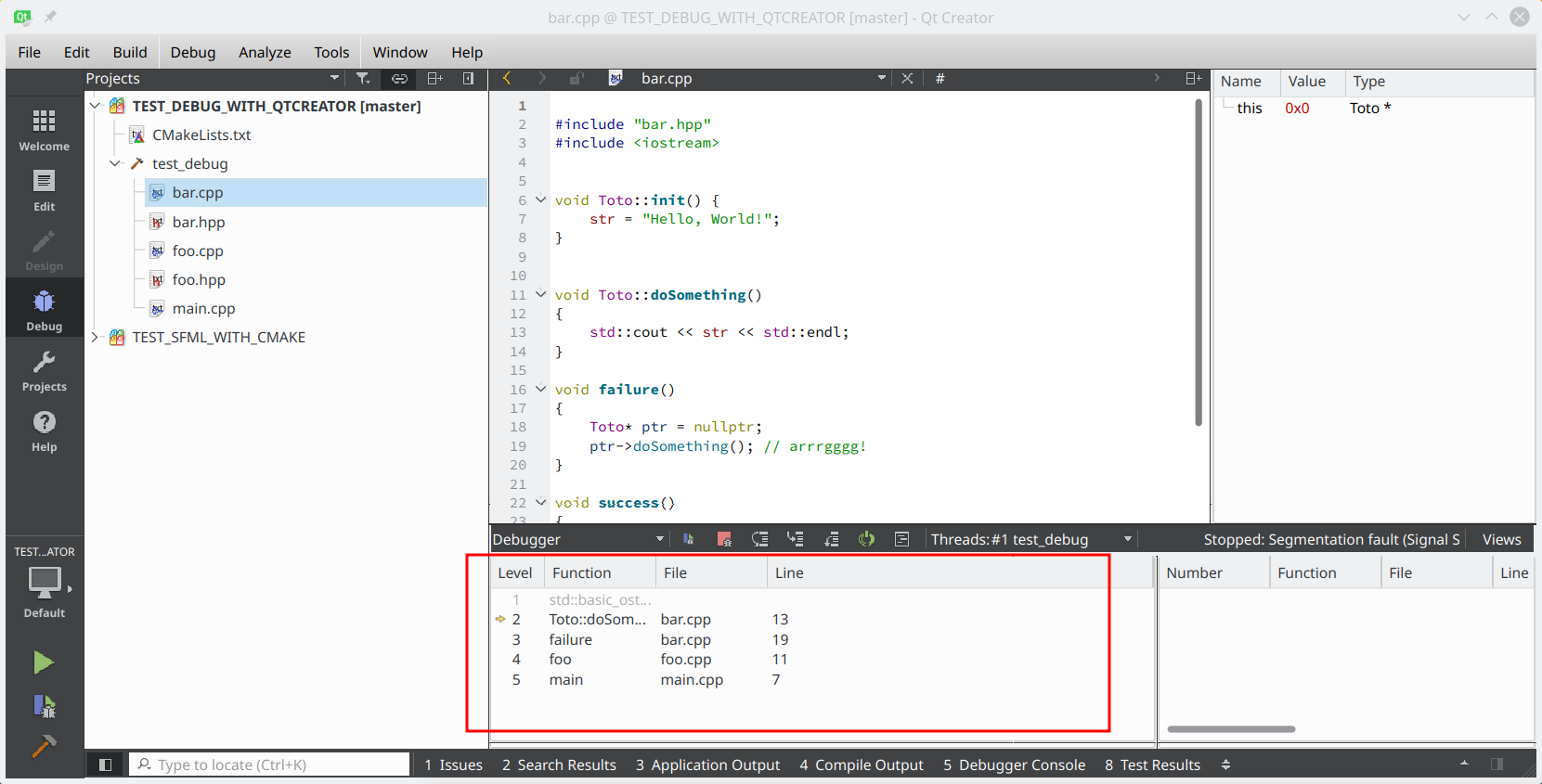This screenshot has width=1542, height=784.
Task: Toggle right sidebar in status bar
Action: click(x=1497, y=765)
